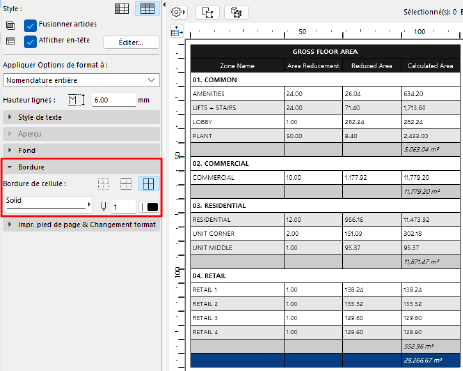This screenshot has height=371, width=463.
Task: Click the Calculated Area column header
Action: coord(431,66)
